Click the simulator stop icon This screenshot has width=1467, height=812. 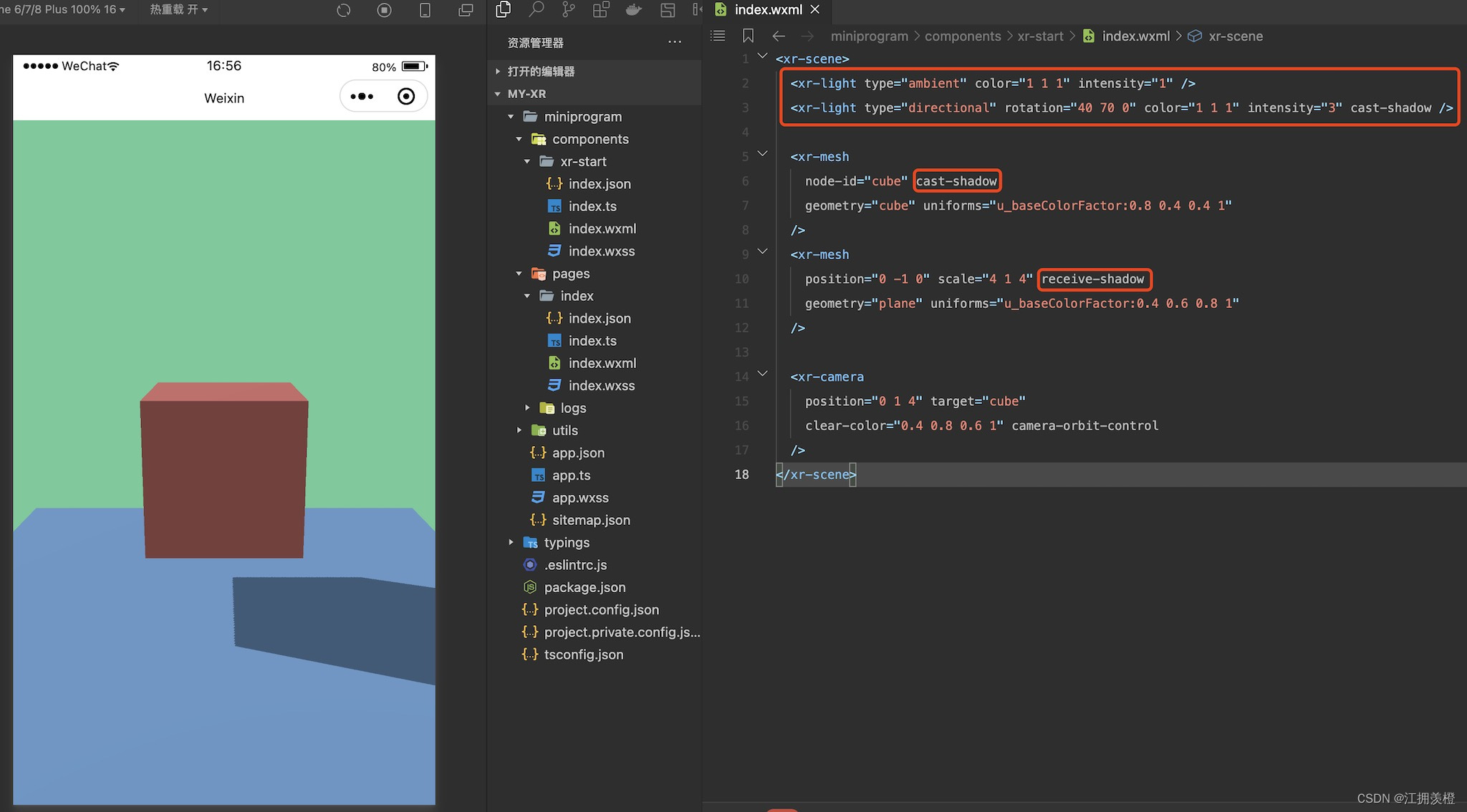[384, 10]
